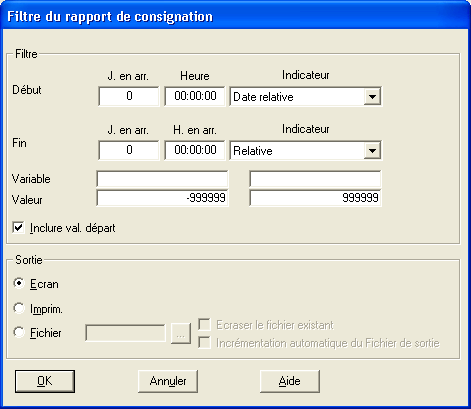Screen dimensions: 471x409
Task: Click the Valeur field showing -999999
Action: [162, 198]
